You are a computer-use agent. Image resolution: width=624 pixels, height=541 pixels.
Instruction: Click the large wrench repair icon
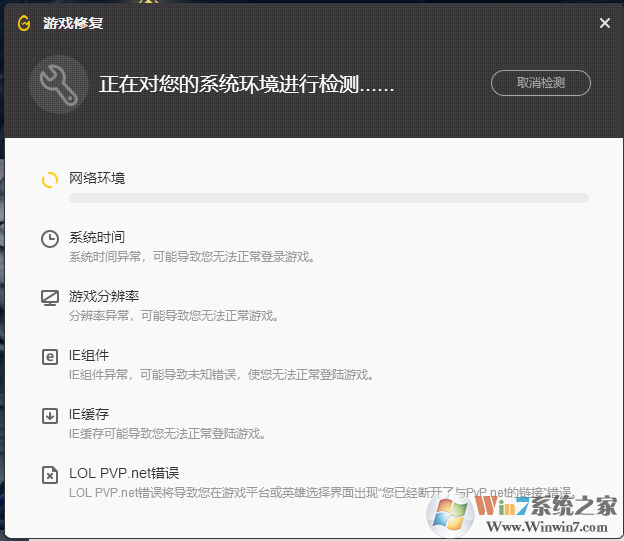(x=58, y=84)
